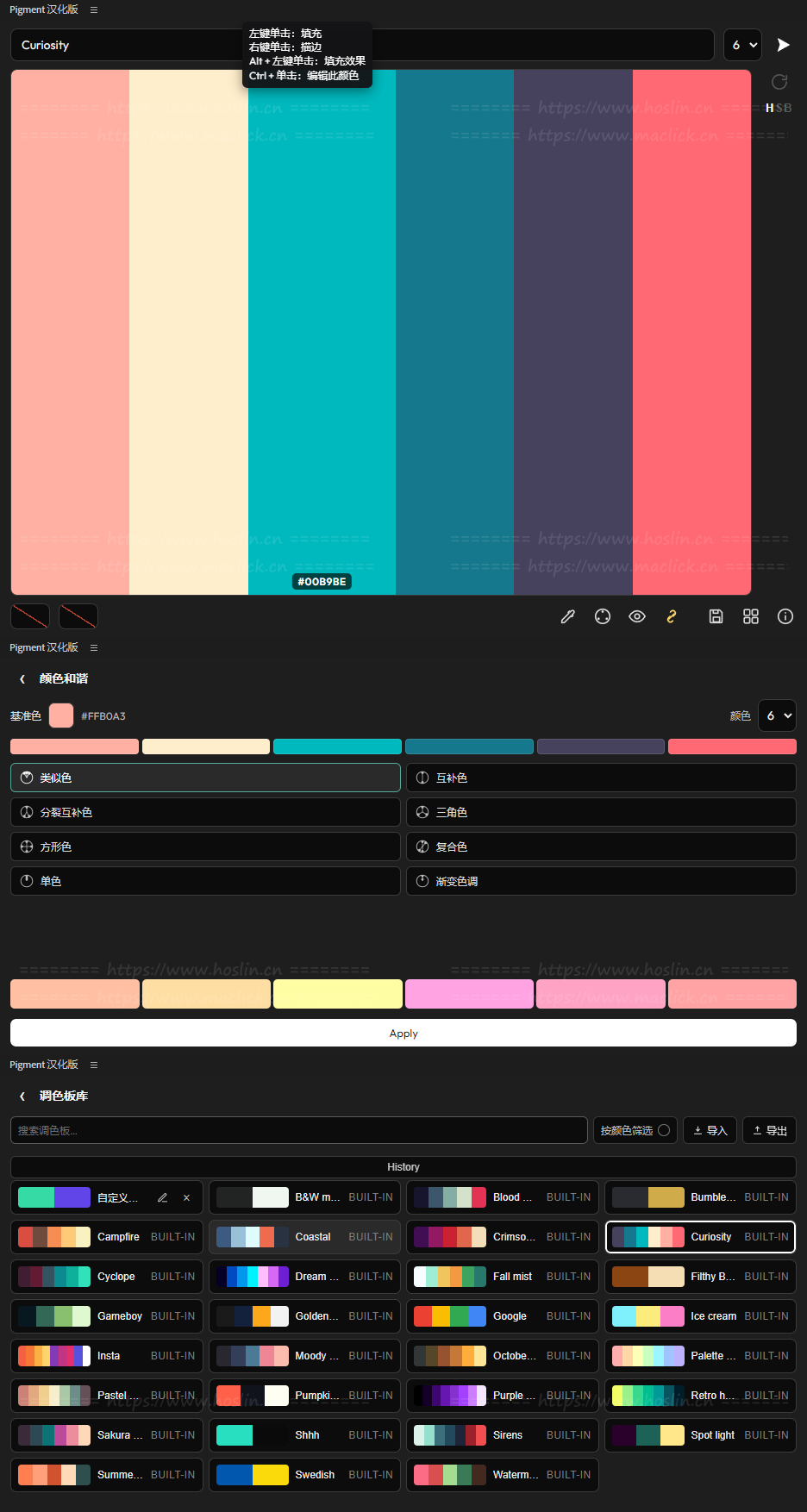
Task: Click the 导入 import button
Action: pos(710,1130)
